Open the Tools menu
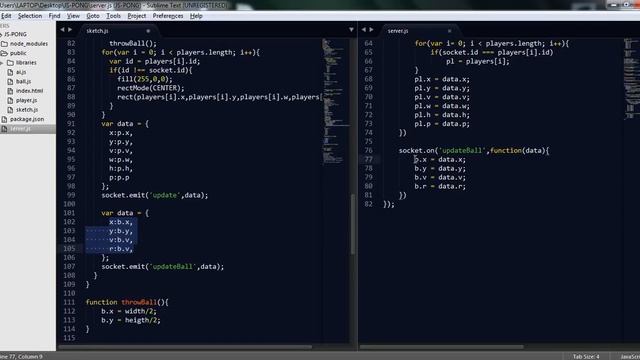 click(x=113, y=16)
